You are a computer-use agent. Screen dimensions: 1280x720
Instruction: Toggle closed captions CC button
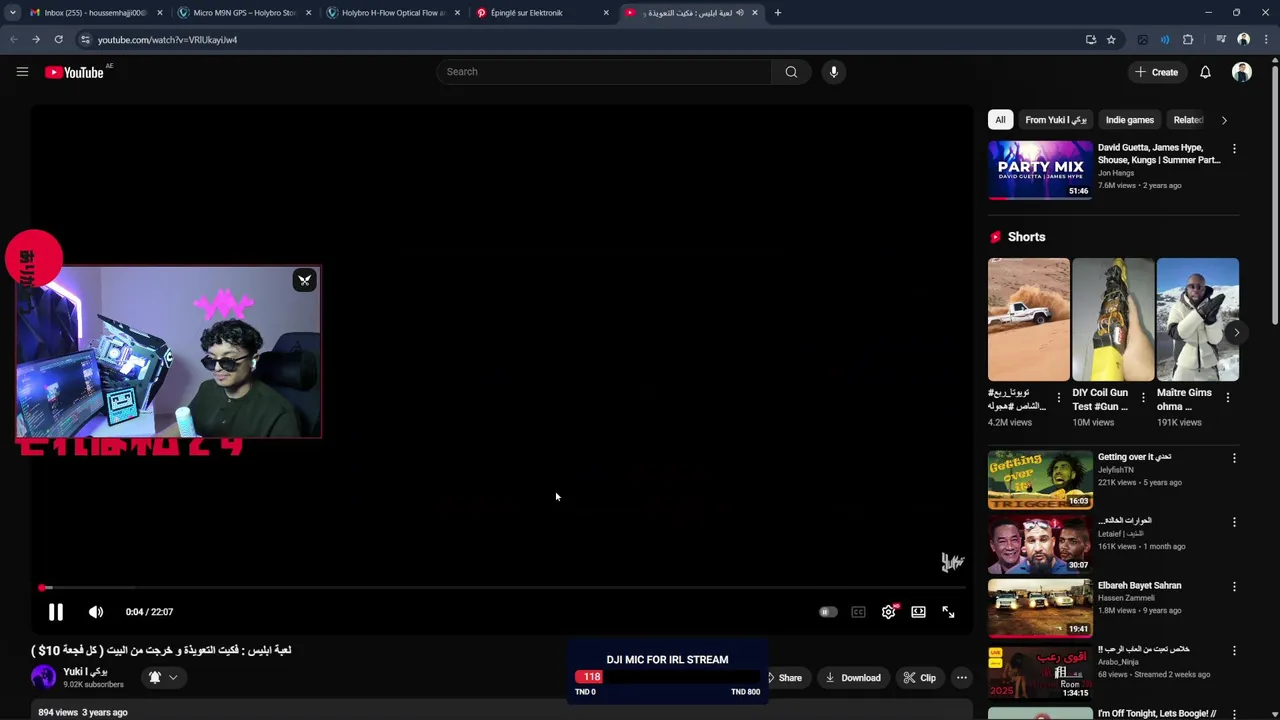tap(858, 612)
